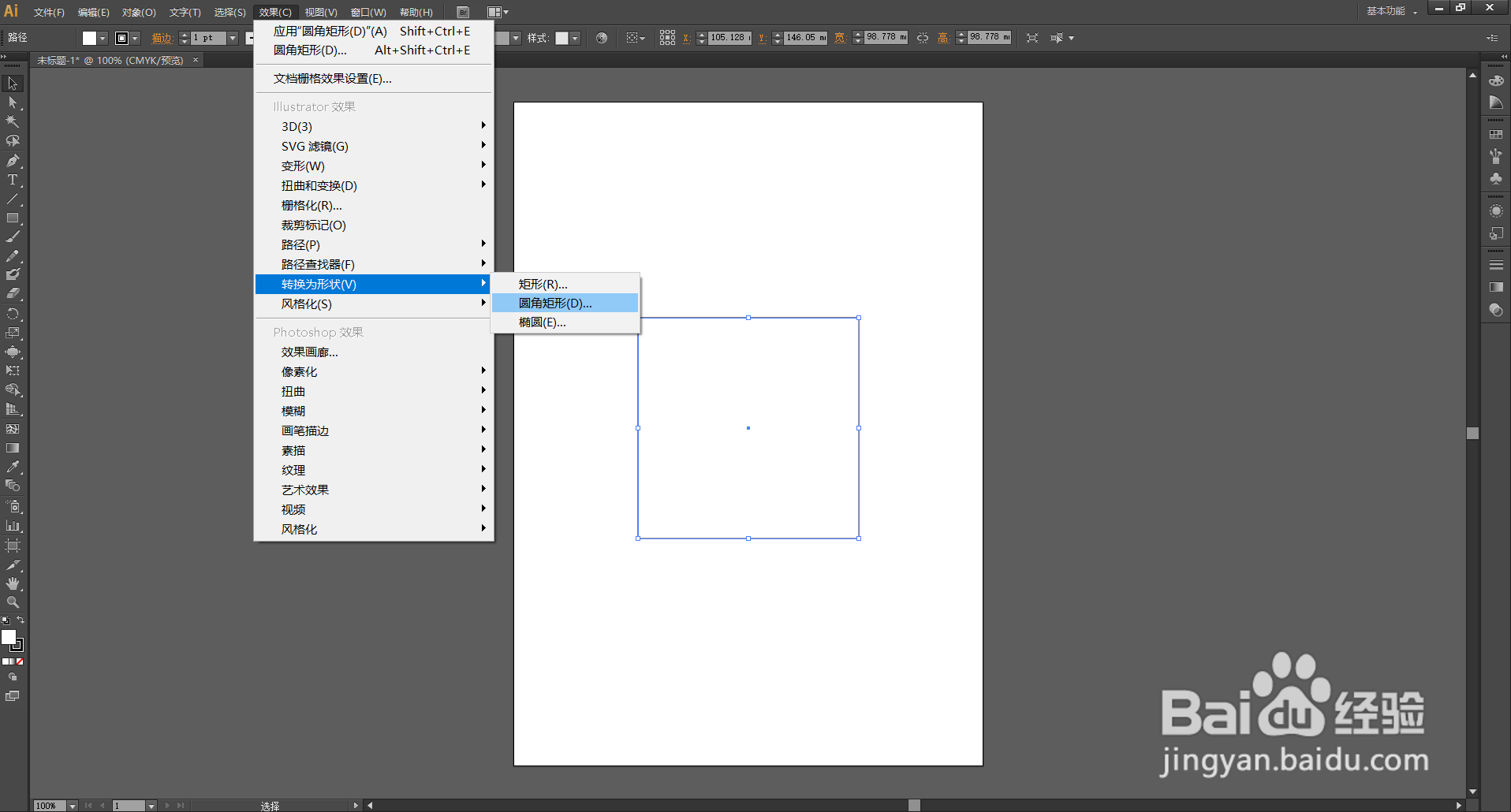1511x812 pixels.
Task: Click the control bar fill swatch
Action: pos(89,38)
